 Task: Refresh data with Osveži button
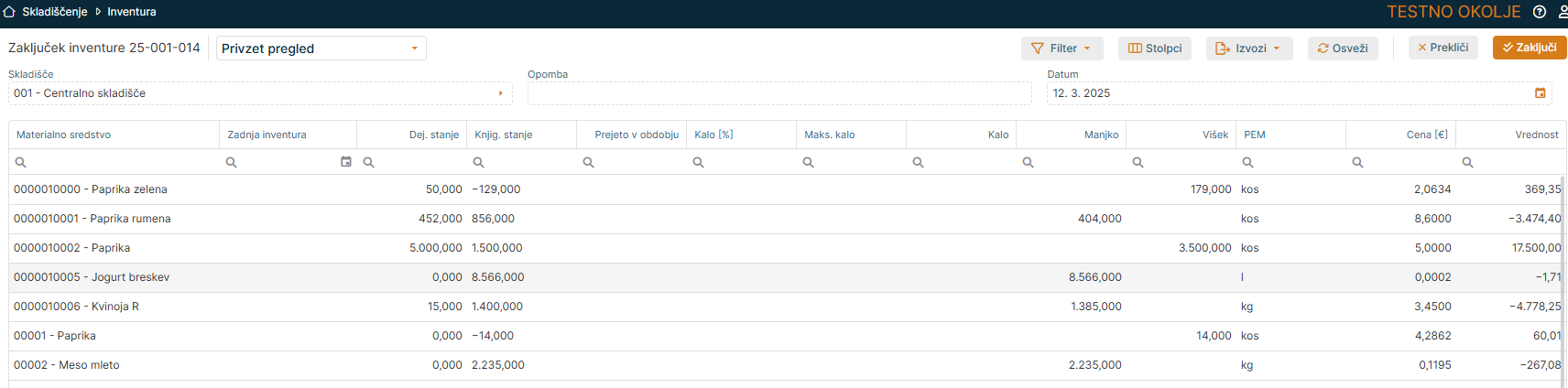pyautogui.click(x=1342, y=48)
